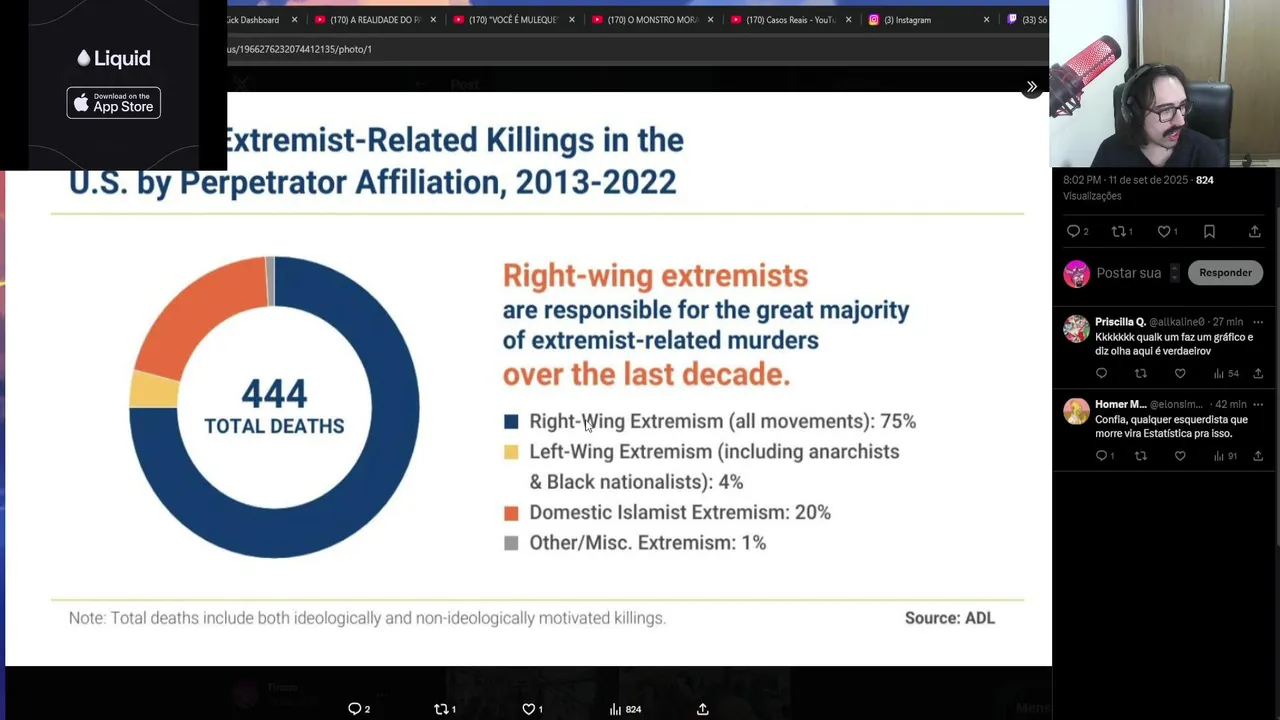Click the "Other/Misc. Extremism: 1%" legend text
This screenshot has width=1280, height=720.
(647, 543)
